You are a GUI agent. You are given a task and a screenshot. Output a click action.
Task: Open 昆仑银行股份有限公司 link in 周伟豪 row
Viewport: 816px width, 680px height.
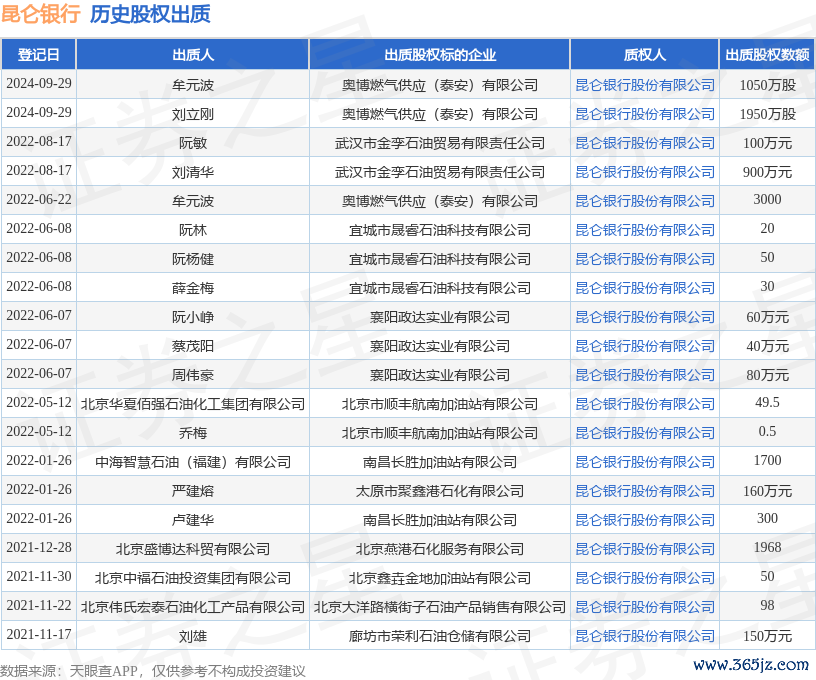click(x=644, y=375)
